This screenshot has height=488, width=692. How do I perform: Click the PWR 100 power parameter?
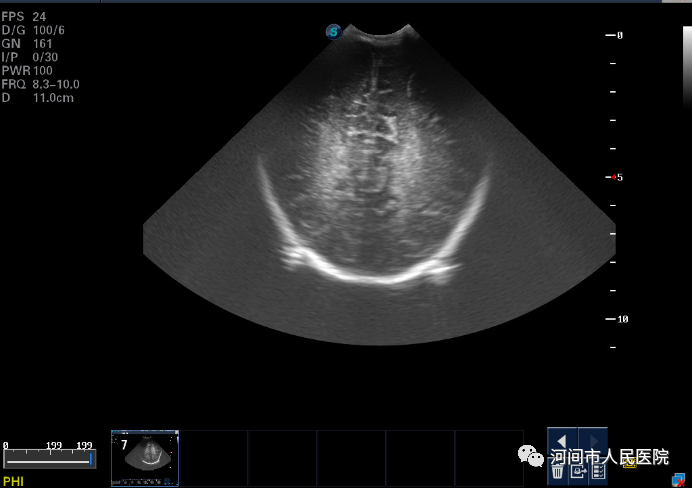[x=28, y=71]
